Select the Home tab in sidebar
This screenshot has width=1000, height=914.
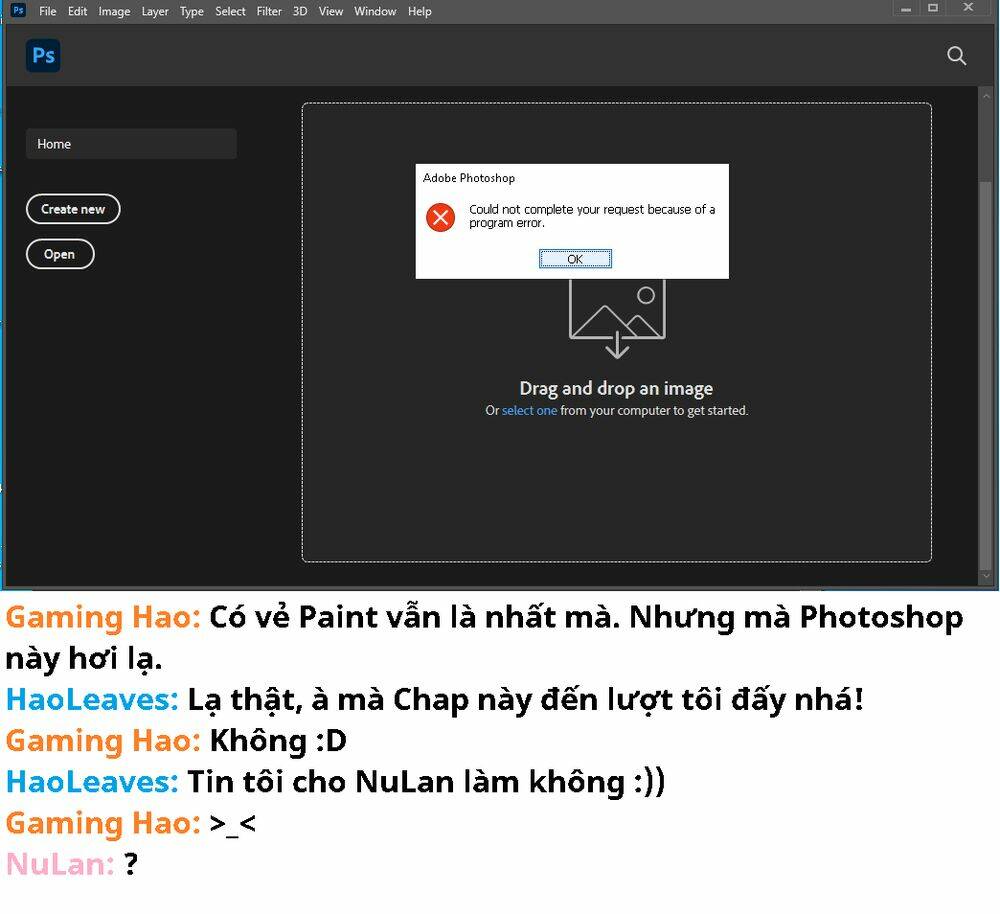pos(131,144)
